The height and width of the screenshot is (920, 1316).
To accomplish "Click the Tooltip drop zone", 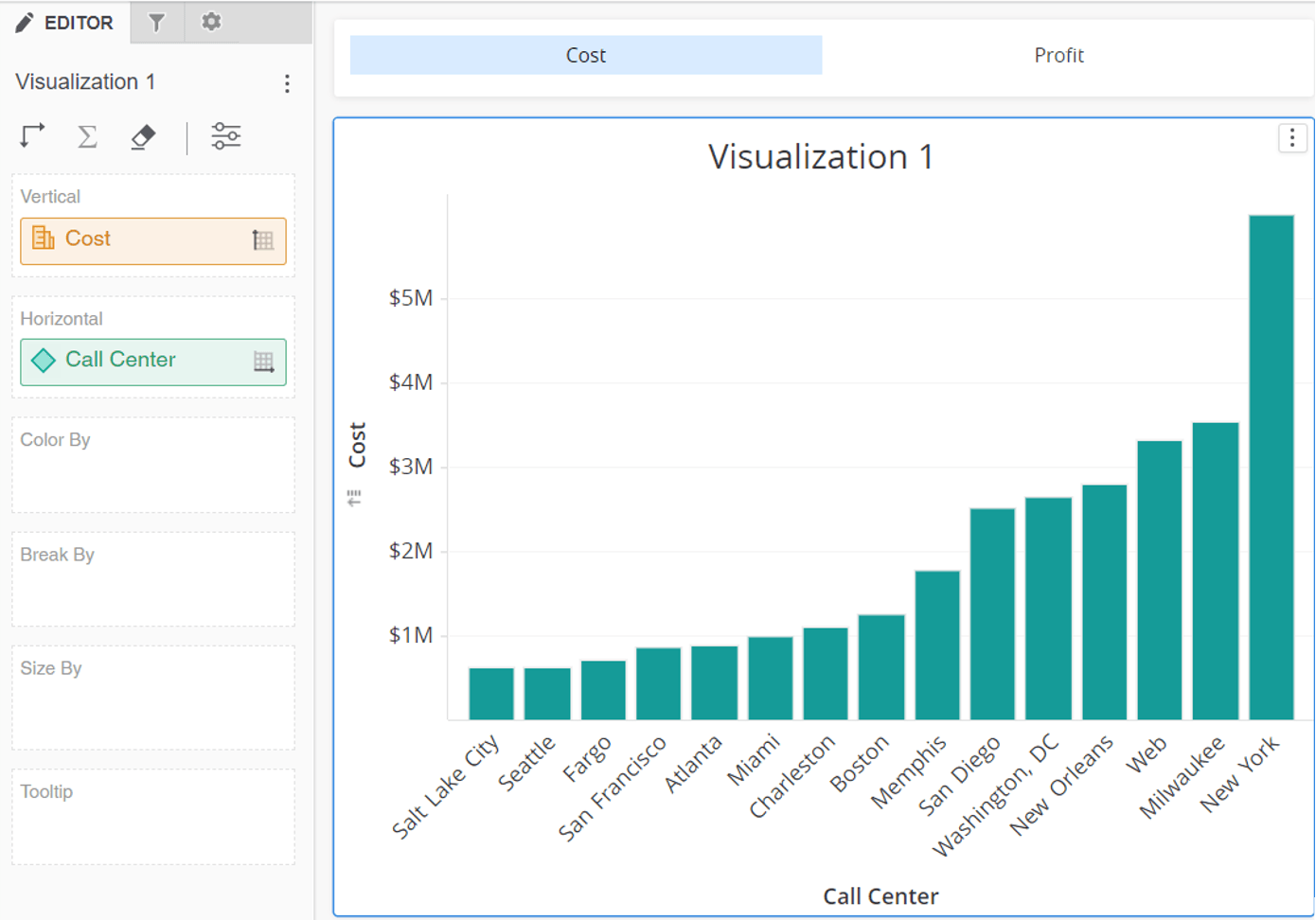I will (x=153, y=817).
